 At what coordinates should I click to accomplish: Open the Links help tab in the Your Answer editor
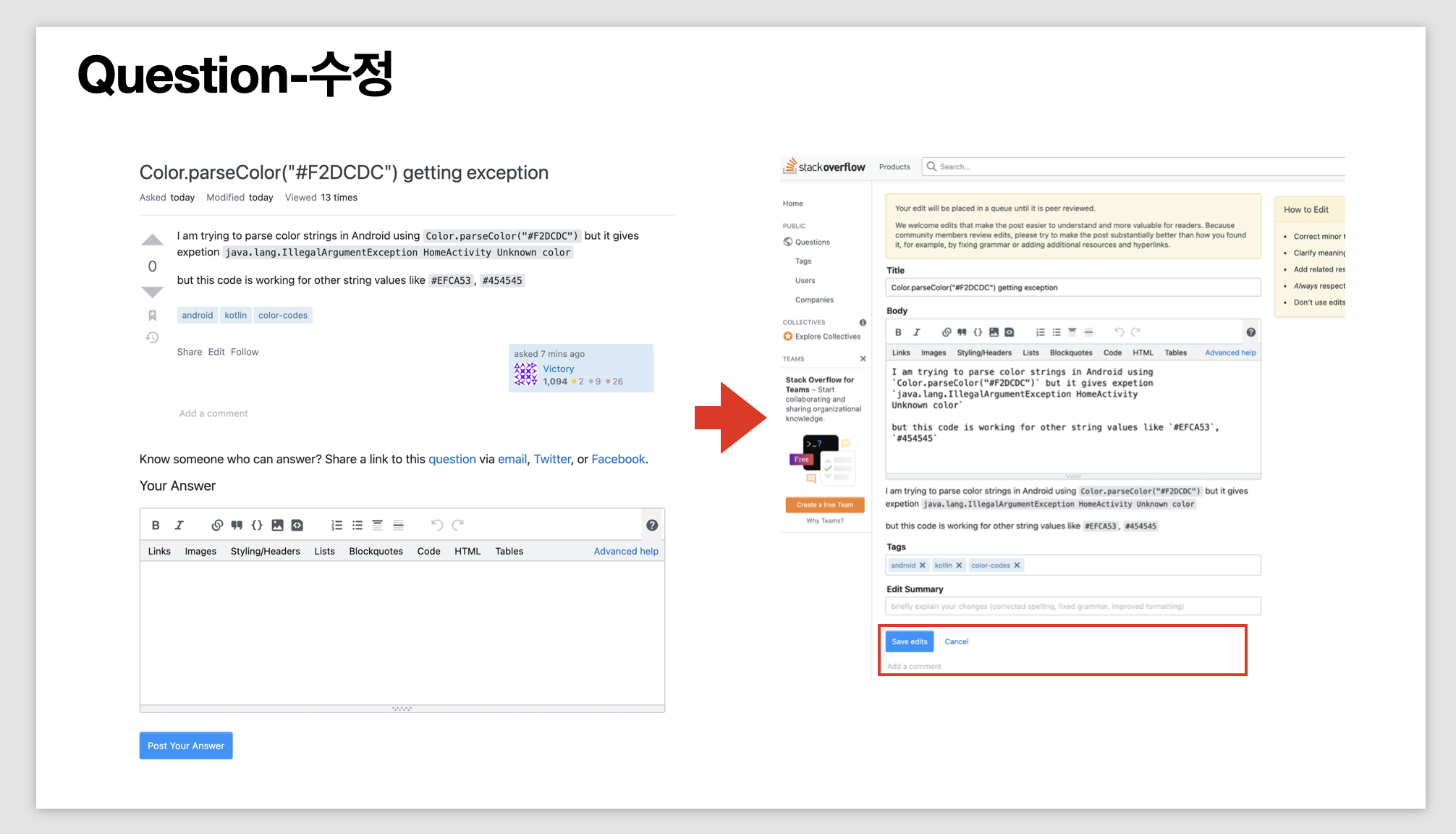point(159,551)
